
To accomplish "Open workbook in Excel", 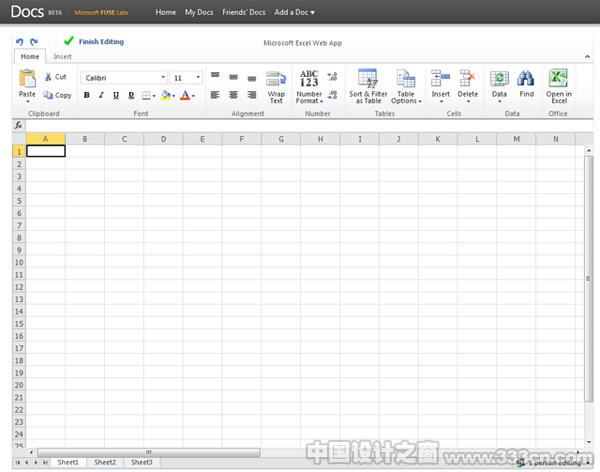I will (x=559, y=87).
